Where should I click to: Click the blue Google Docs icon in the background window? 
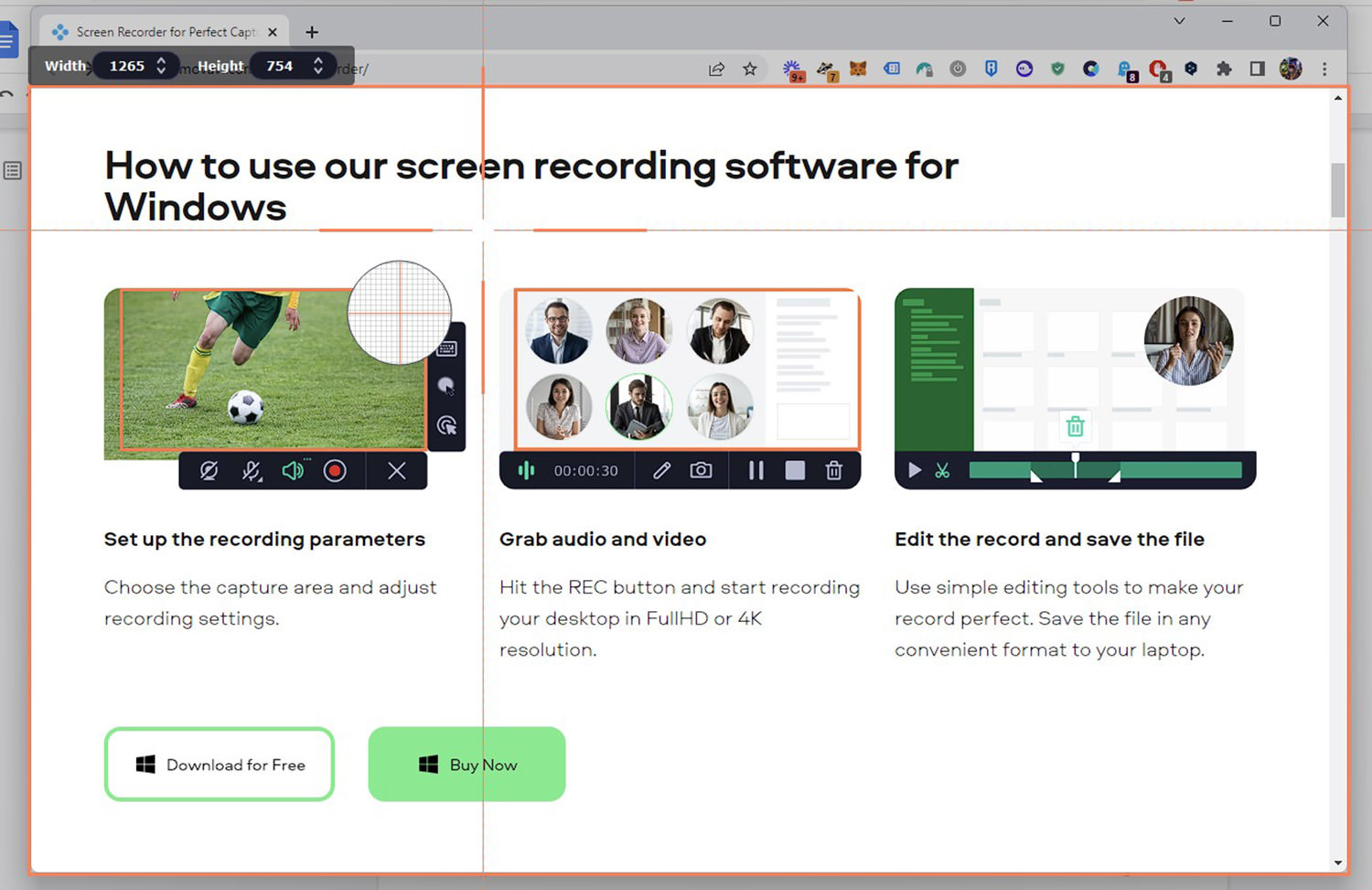tap(8, 40)
